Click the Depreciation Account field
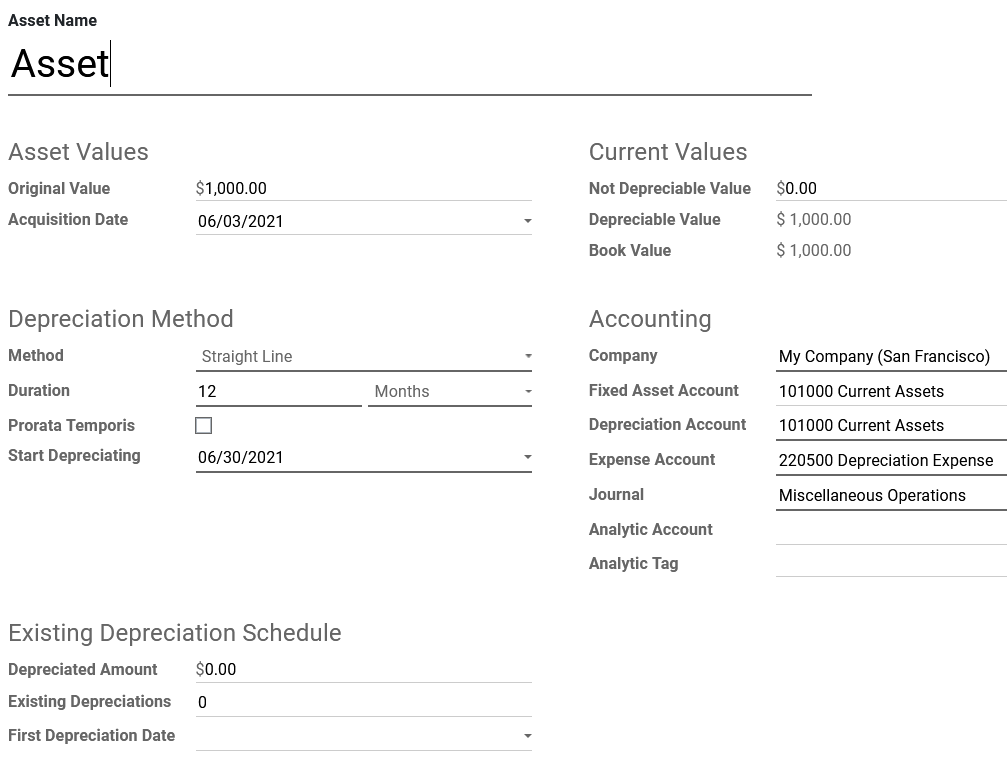The height and width of the screenshot is (764, 1007). point(891,426)
